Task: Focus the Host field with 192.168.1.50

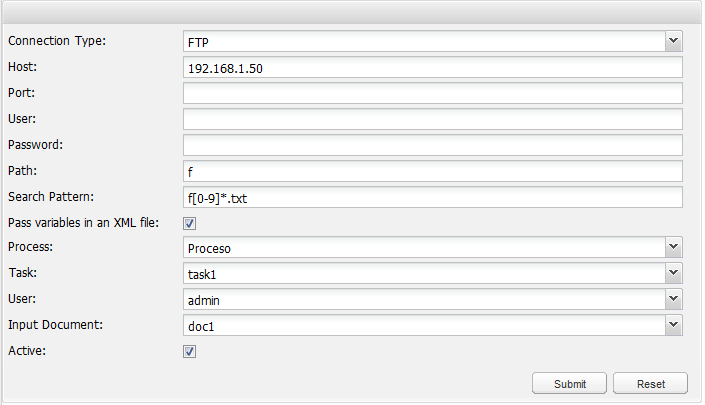Action: (433, 67)
